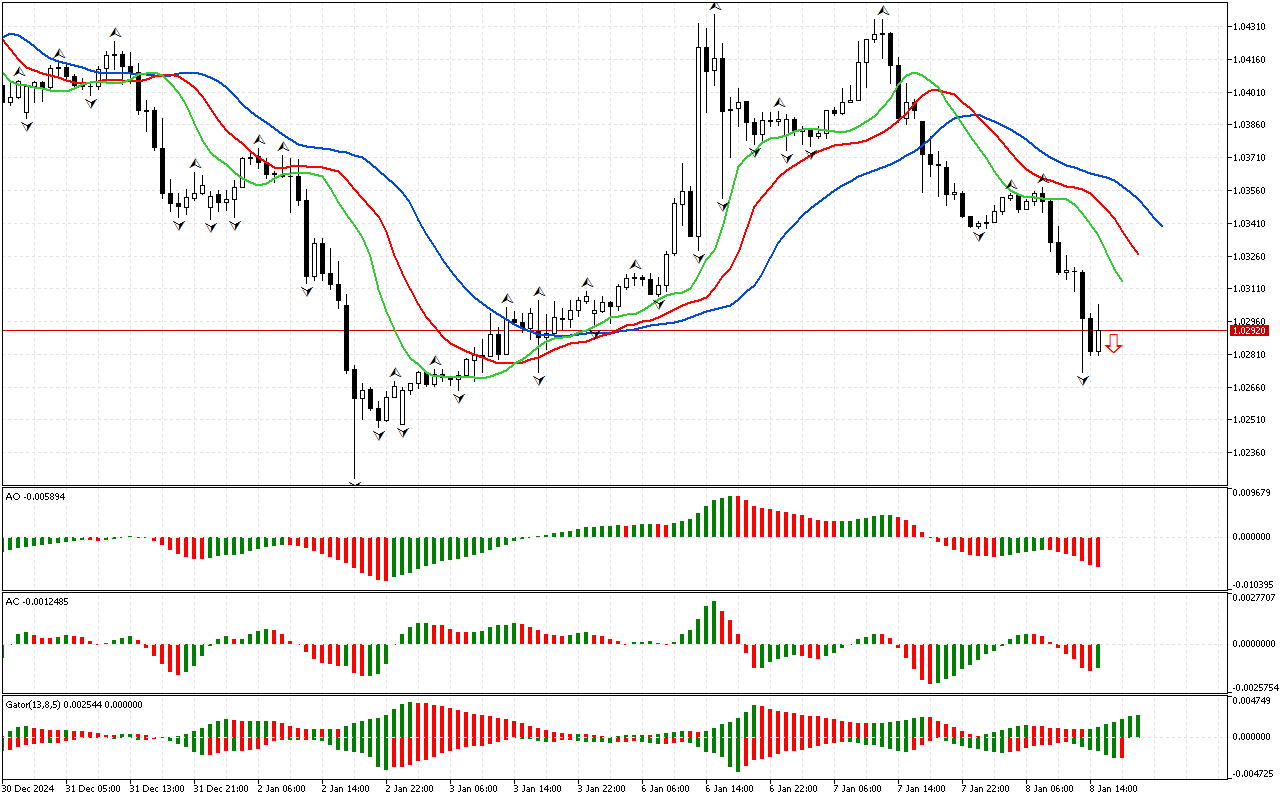Screen dimensions: 1280x800
Task: Click the 0.0027707 value on the AC scale
Action: (x=1255, y=597)
